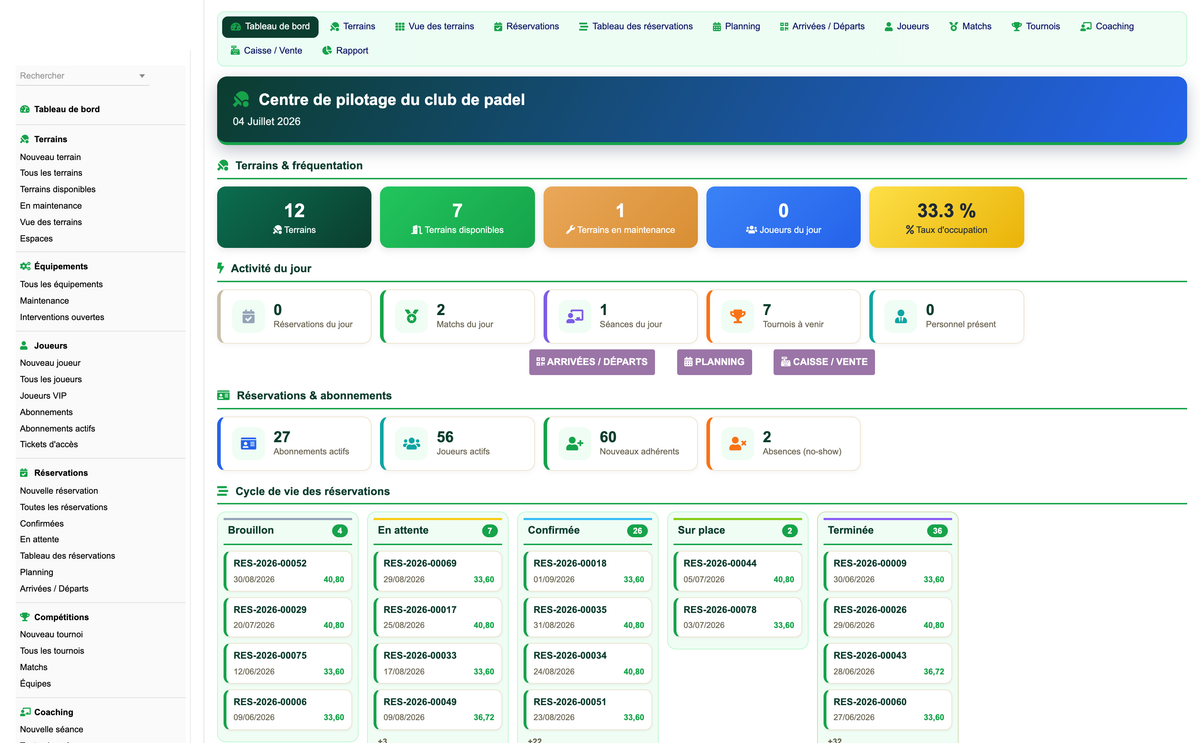Open reservation card RES-2026-00069
The image size is (1200, 743).
pos(438,571)
